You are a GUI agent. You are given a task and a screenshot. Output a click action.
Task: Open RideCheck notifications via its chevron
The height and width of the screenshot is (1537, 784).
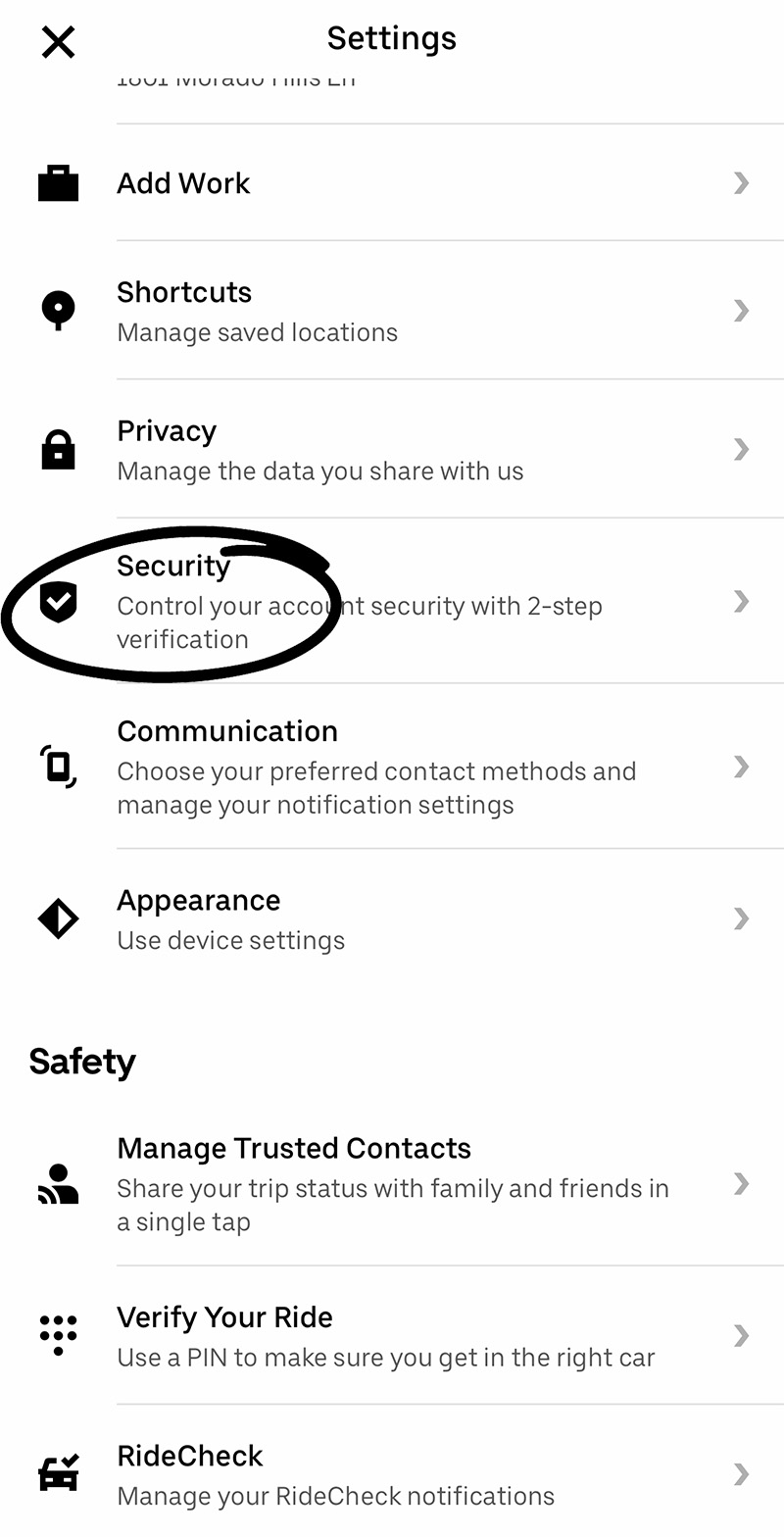point(742,1473)
